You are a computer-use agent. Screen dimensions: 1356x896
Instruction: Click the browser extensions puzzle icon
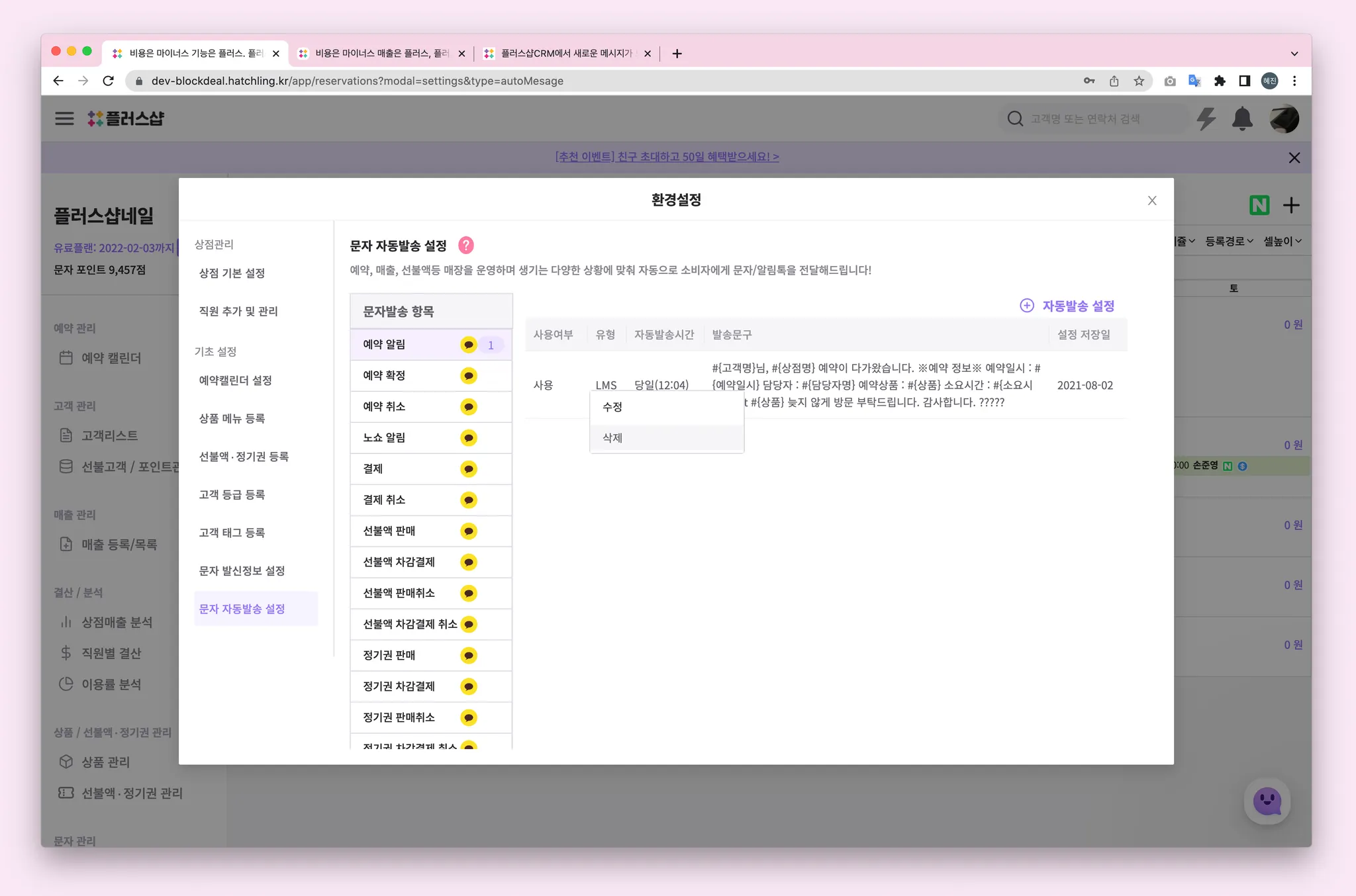tap(1220, 81)
